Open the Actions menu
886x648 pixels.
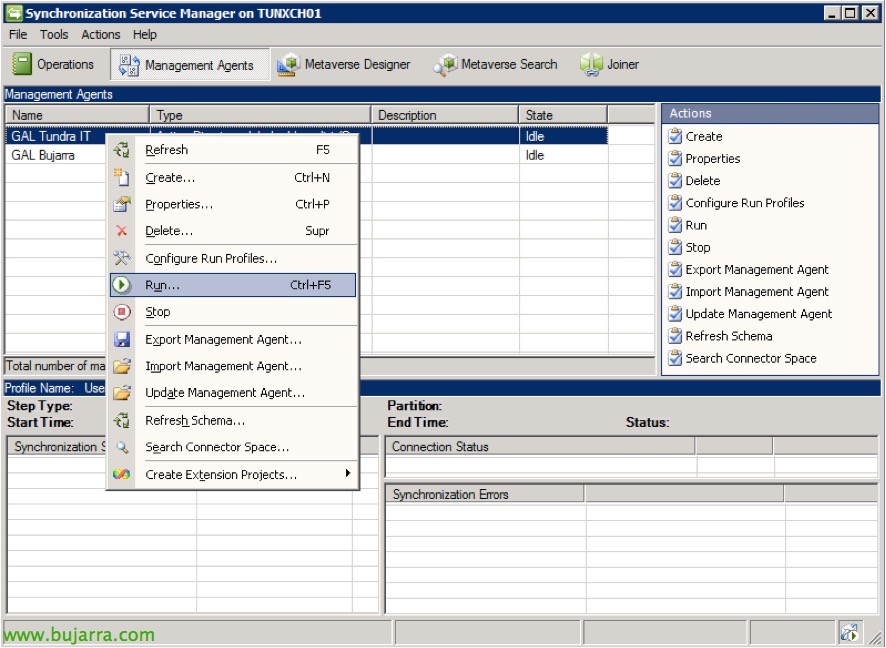[101, 34]
